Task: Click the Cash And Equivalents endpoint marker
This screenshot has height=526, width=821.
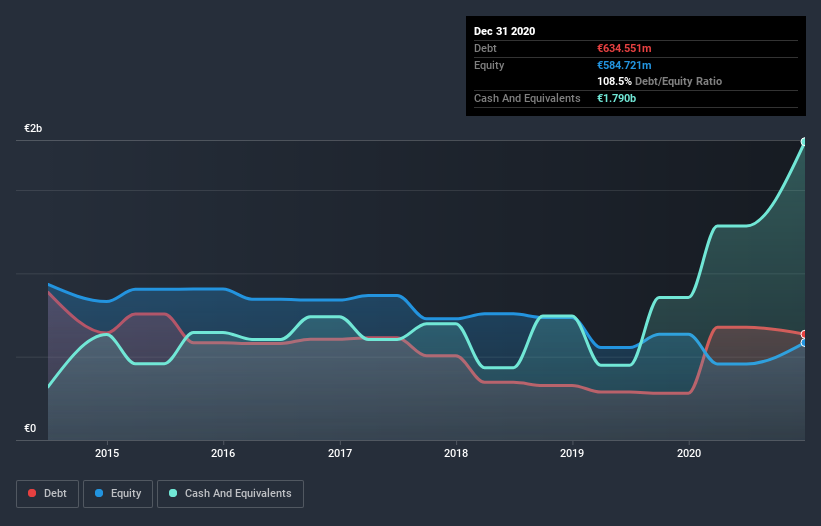Action: (804, 141)
